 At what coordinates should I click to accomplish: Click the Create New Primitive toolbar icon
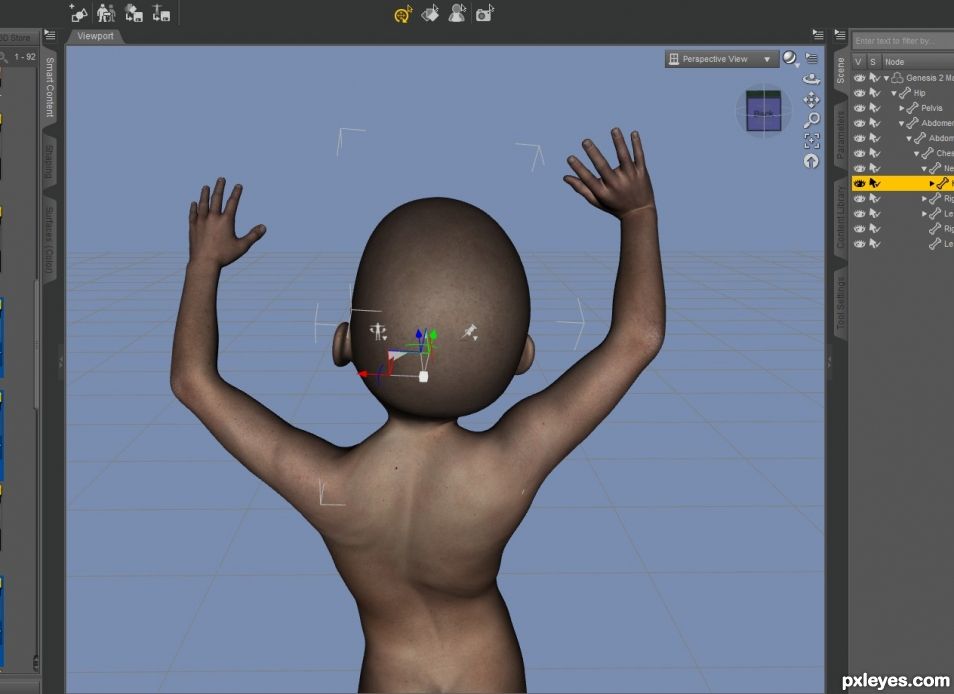point(78,13)
